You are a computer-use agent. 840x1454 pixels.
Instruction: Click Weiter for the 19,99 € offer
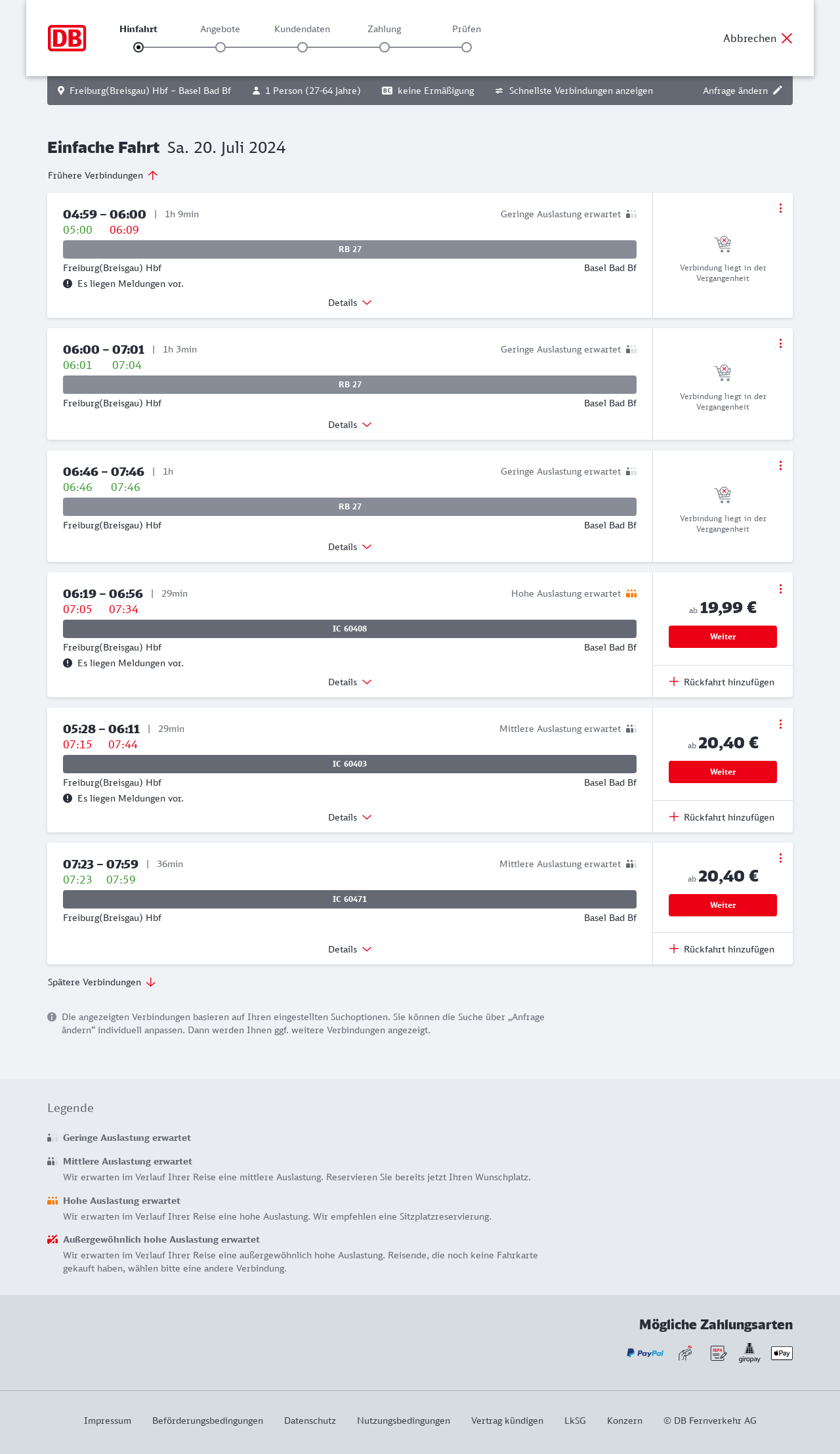[723, 637]
